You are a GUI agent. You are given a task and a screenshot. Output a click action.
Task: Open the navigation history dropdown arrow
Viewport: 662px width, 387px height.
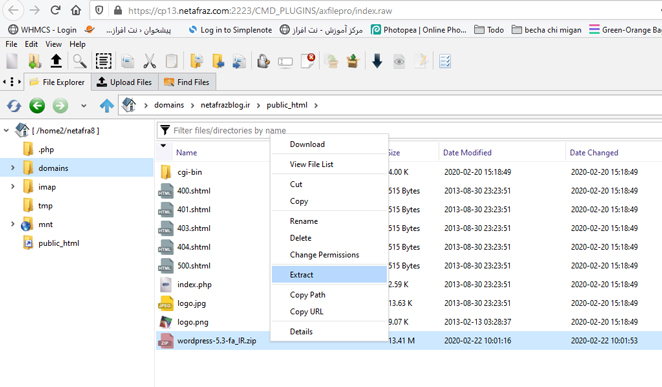[84, 106]
